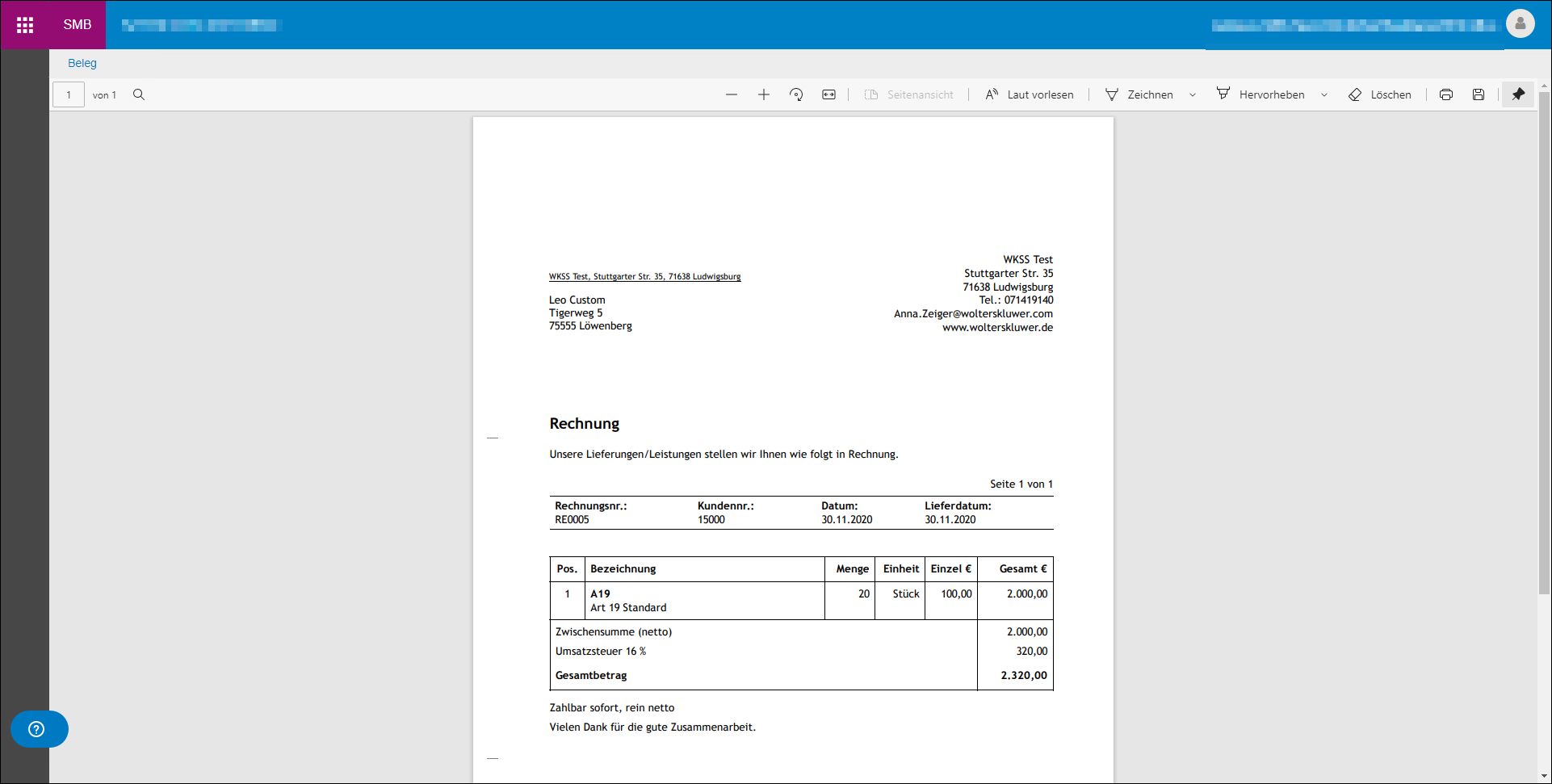
Task: Click the vertical scrollbar of the viewer
Action: tap(1544, 343)
